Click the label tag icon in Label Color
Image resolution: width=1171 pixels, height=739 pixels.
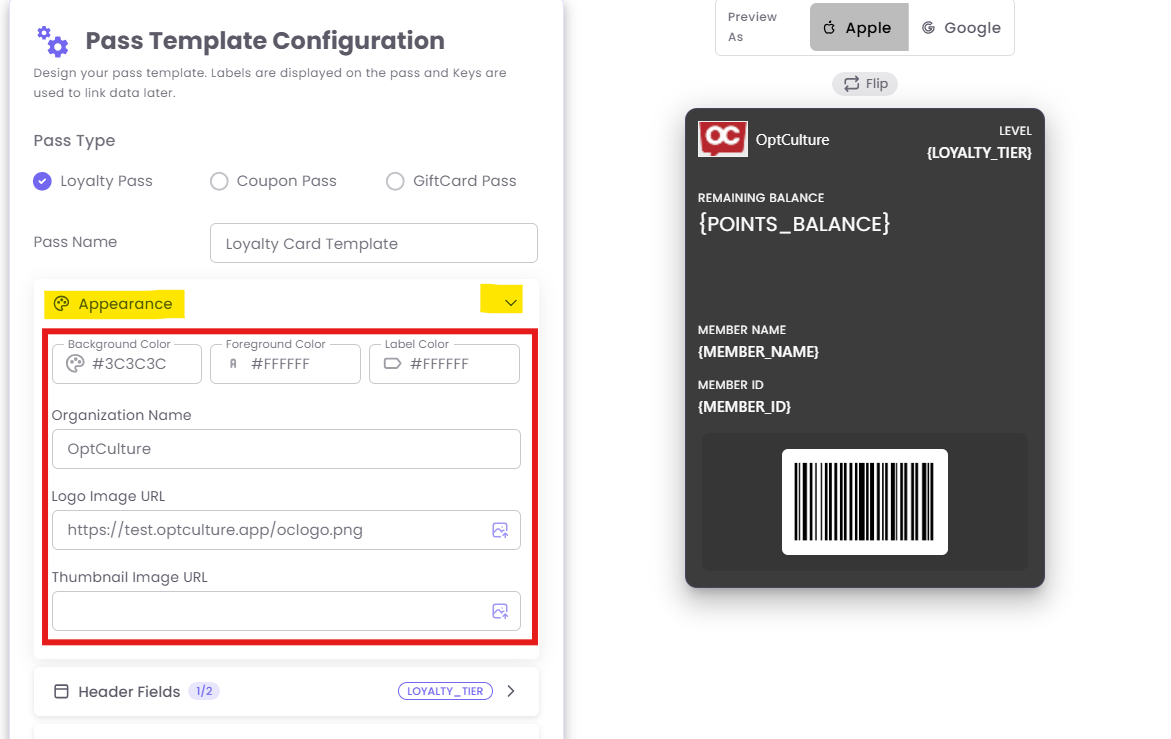tap(392, 364)
